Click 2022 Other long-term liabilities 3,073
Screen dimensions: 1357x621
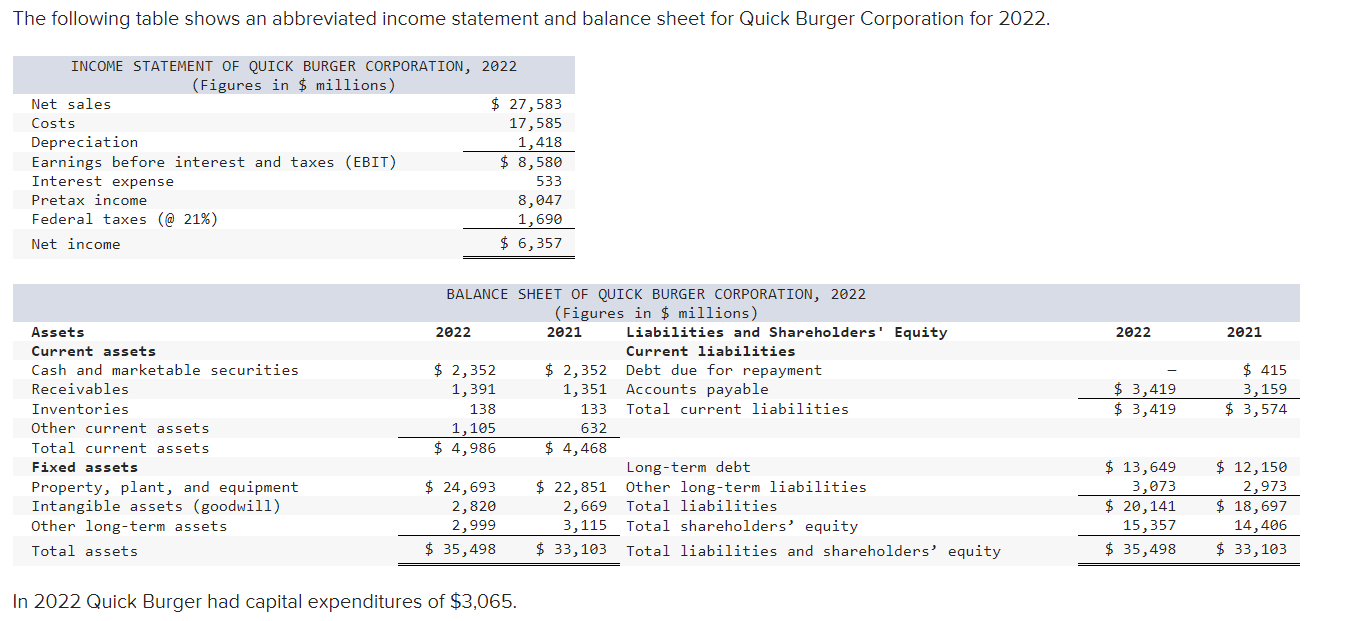1154,487
